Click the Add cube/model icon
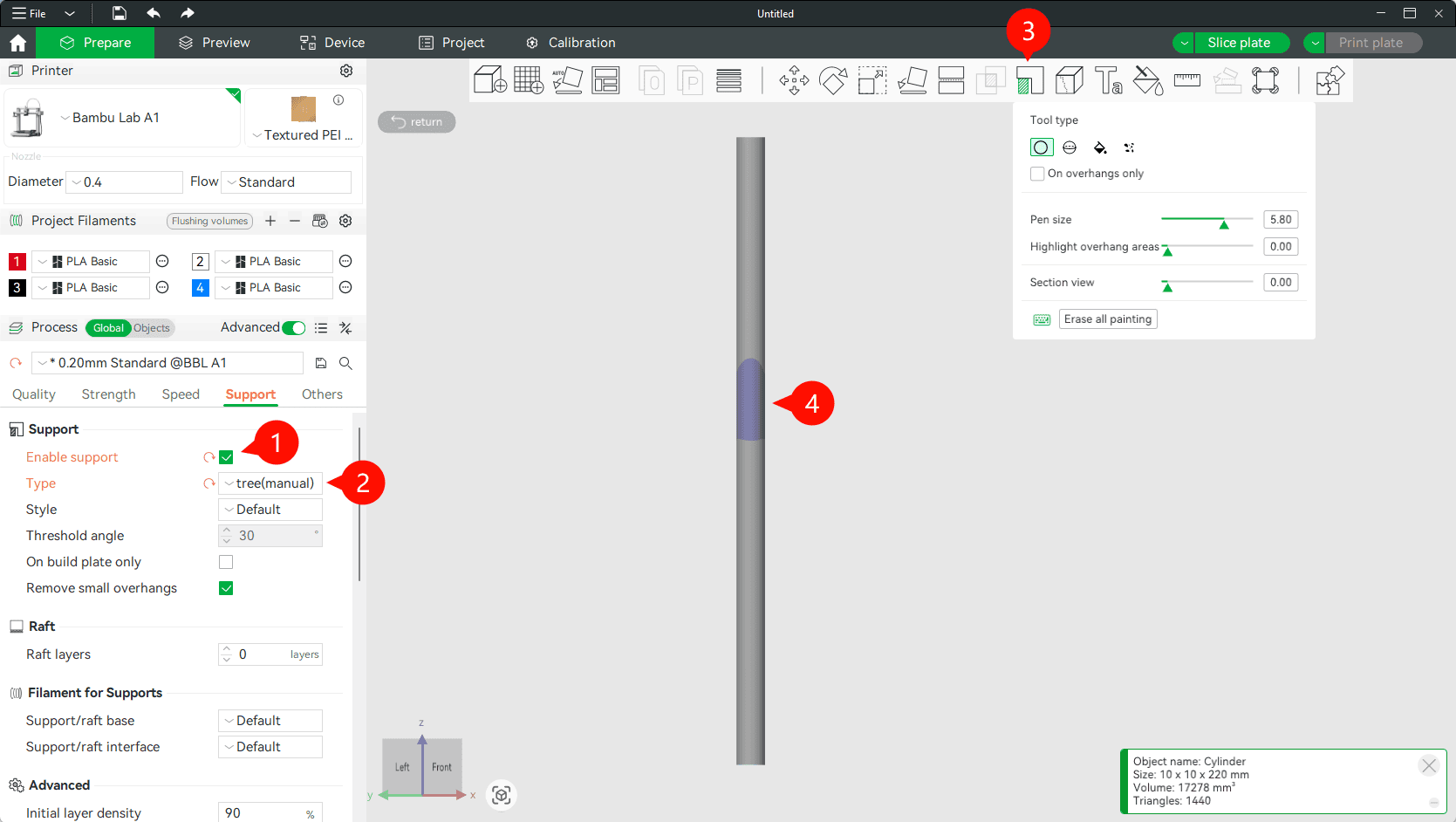 point(489,81)
